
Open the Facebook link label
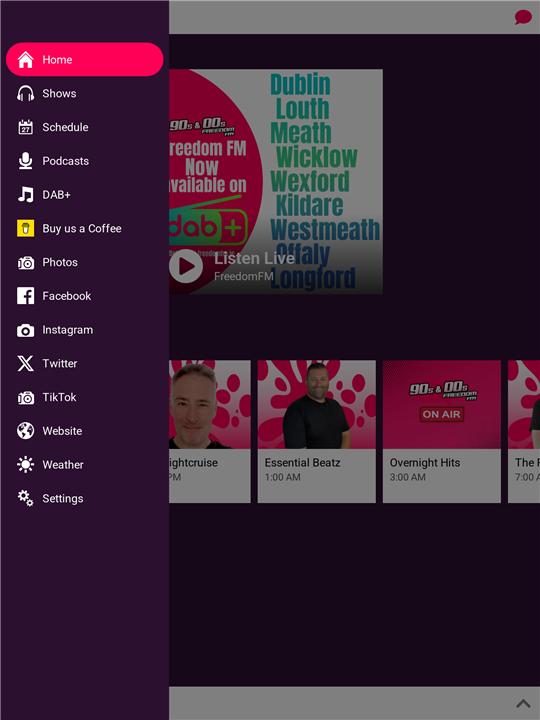(x=67, y=296)
